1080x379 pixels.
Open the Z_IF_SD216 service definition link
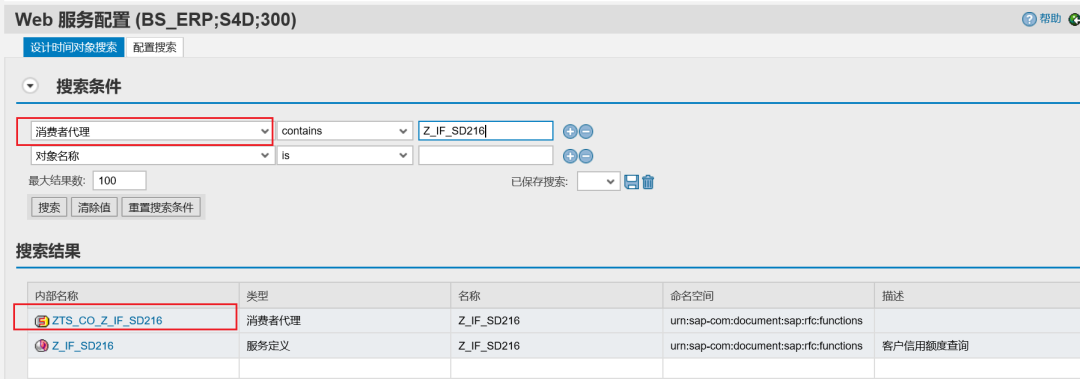83,345
